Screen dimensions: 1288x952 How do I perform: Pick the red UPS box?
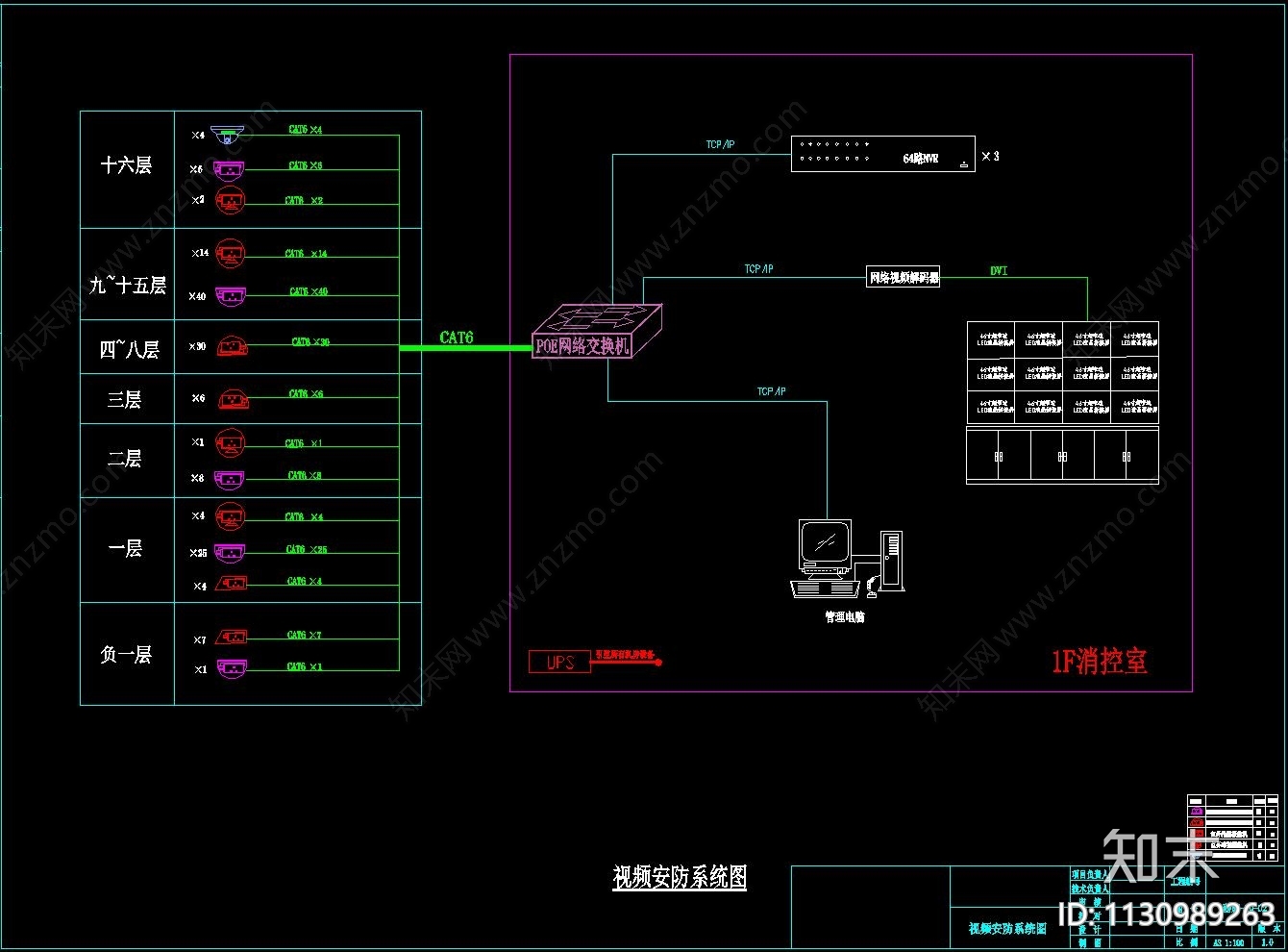[x=559, y=662]
